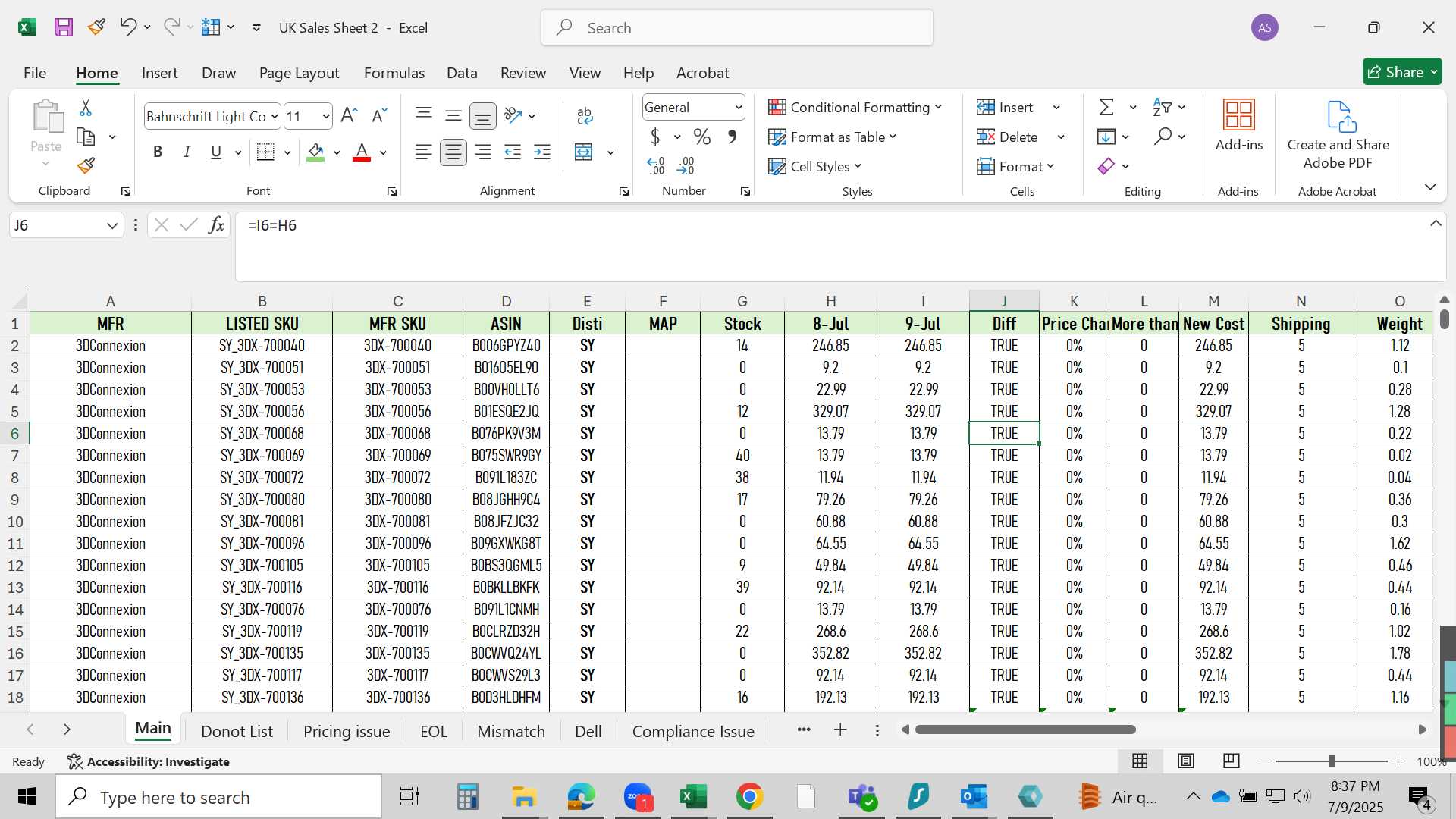The height and width of the screenshot is (819, 1456).
Task: Open the File menu
Action: [35, 73]
